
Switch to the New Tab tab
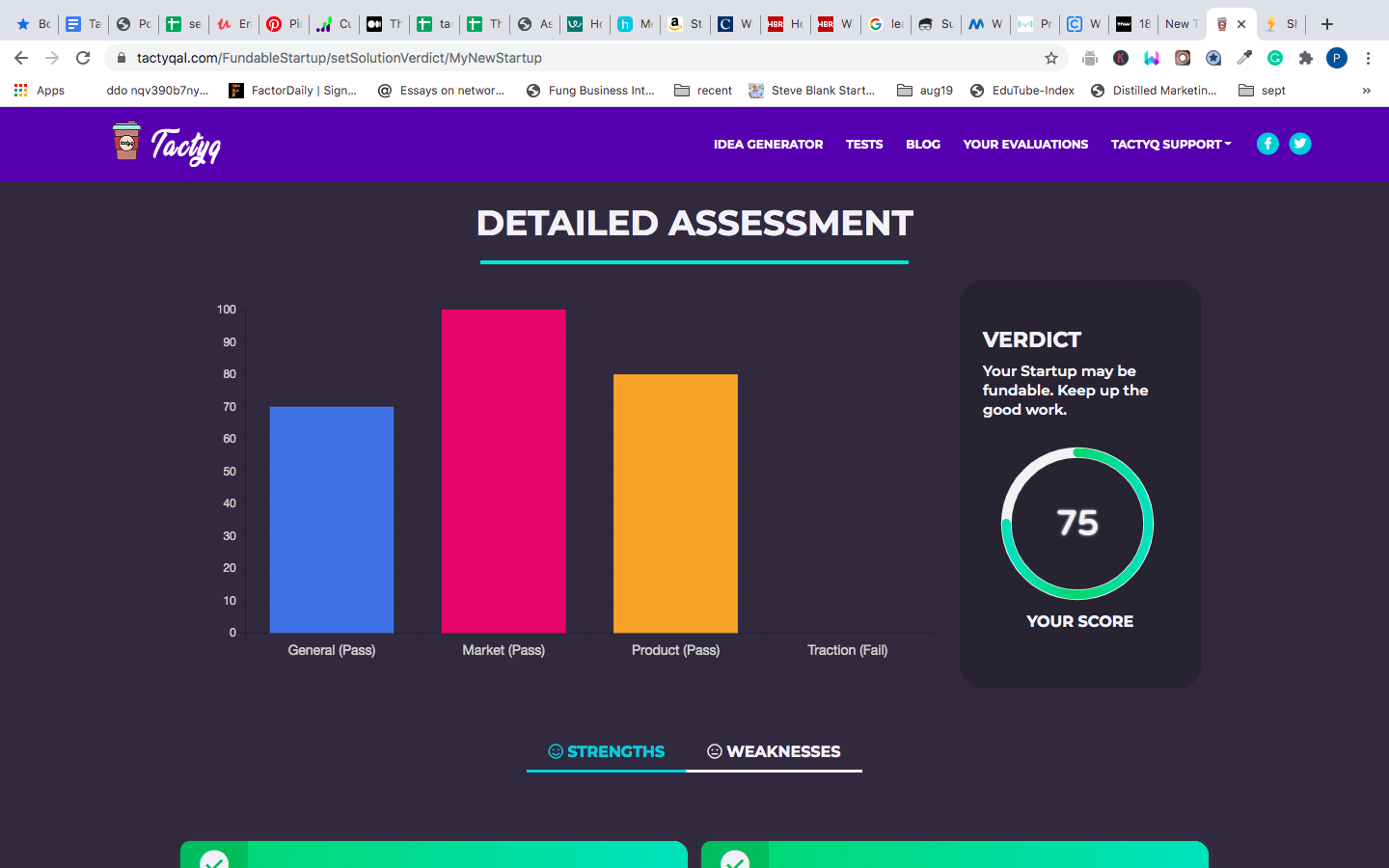1182,24
